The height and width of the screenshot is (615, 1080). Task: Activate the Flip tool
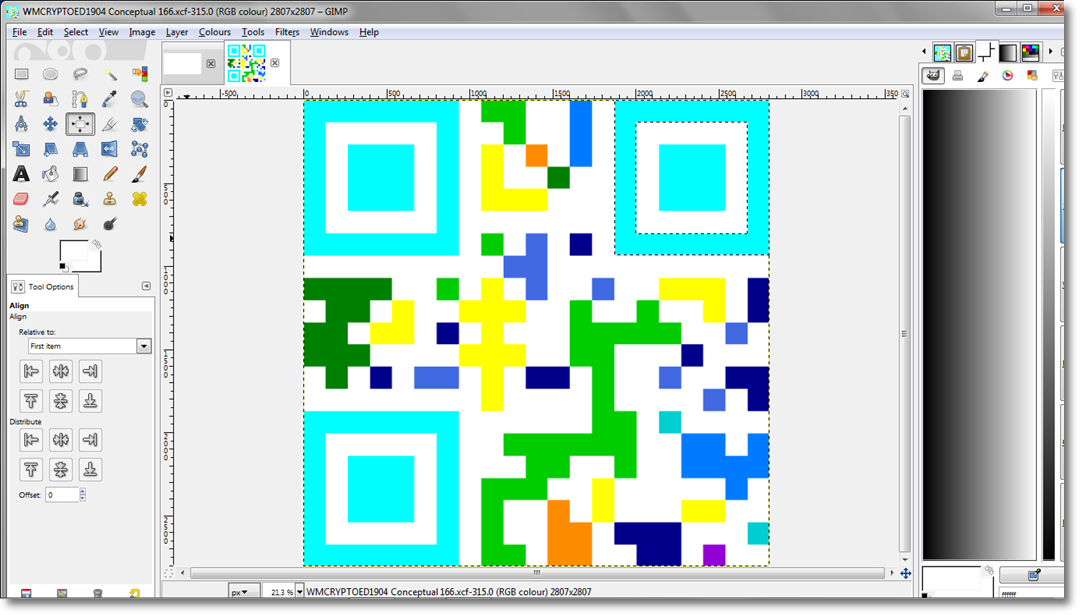click(110, 149)
